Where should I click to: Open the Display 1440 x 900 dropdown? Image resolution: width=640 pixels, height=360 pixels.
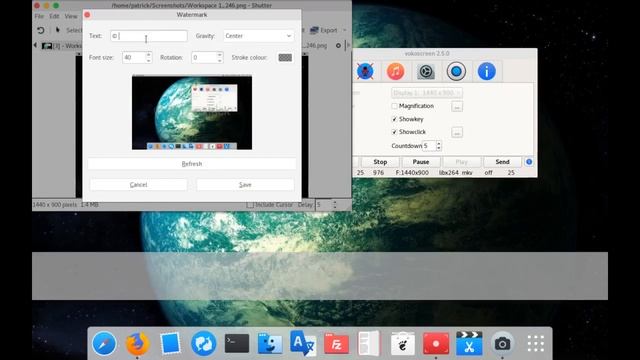click(x=427, y=93)
